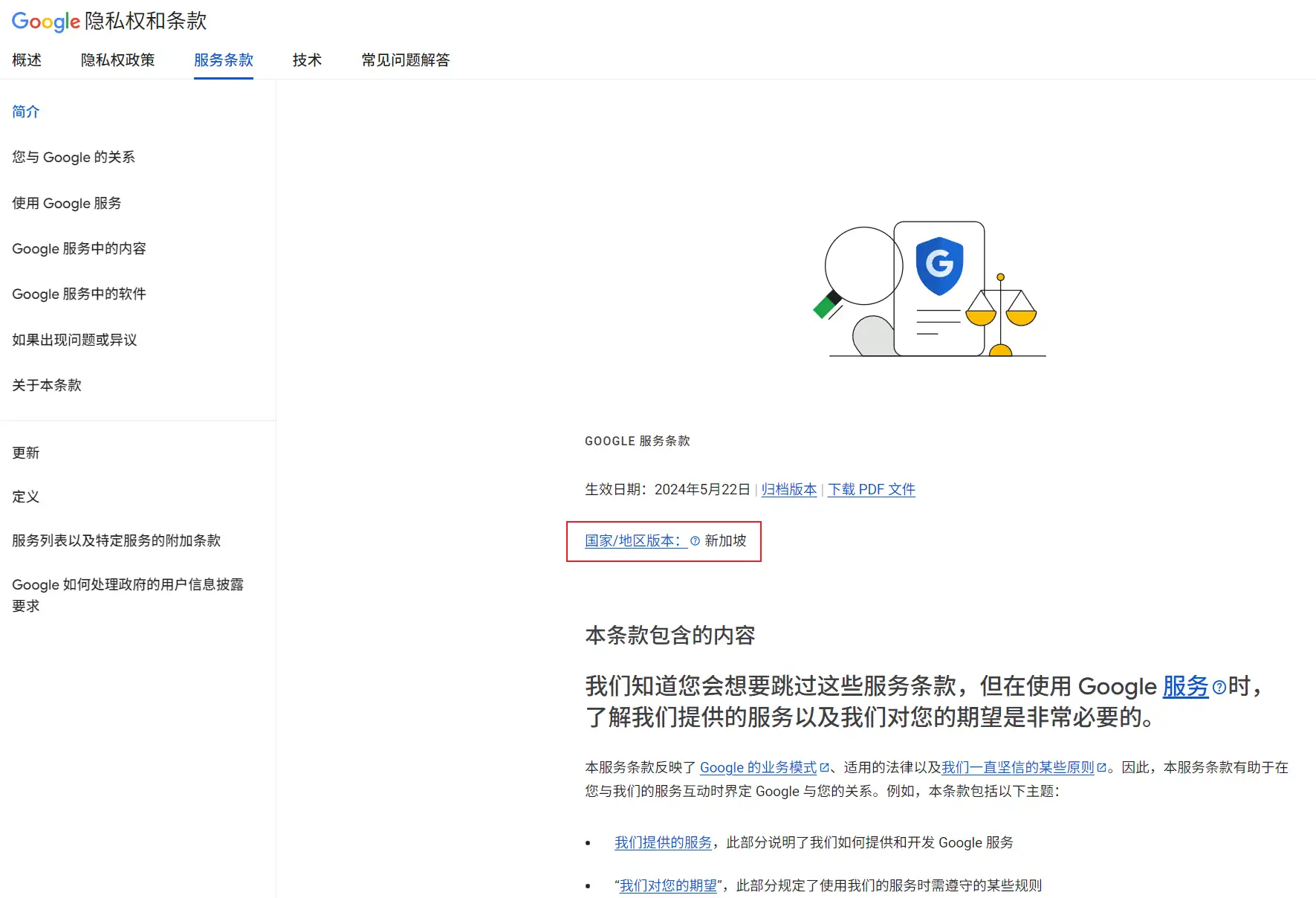1316x898 pixels.
Task: Select the 技术 tab
Action: (307, 60)
